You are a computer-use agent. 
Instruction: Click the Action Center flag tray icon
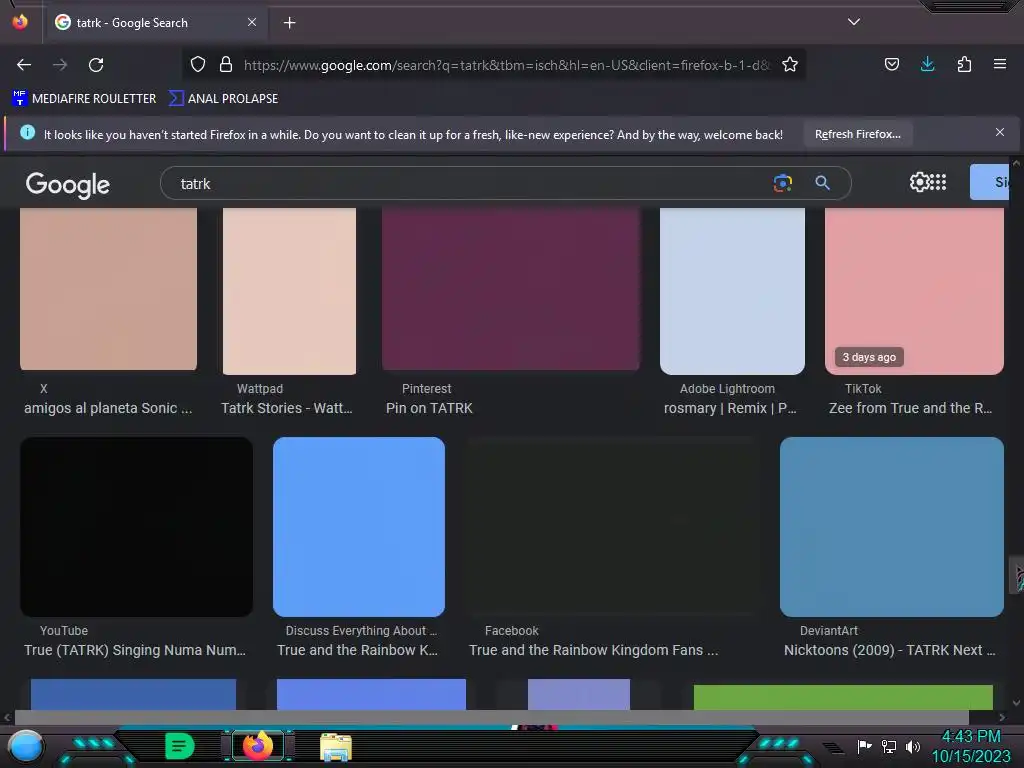tap(864, 746)
